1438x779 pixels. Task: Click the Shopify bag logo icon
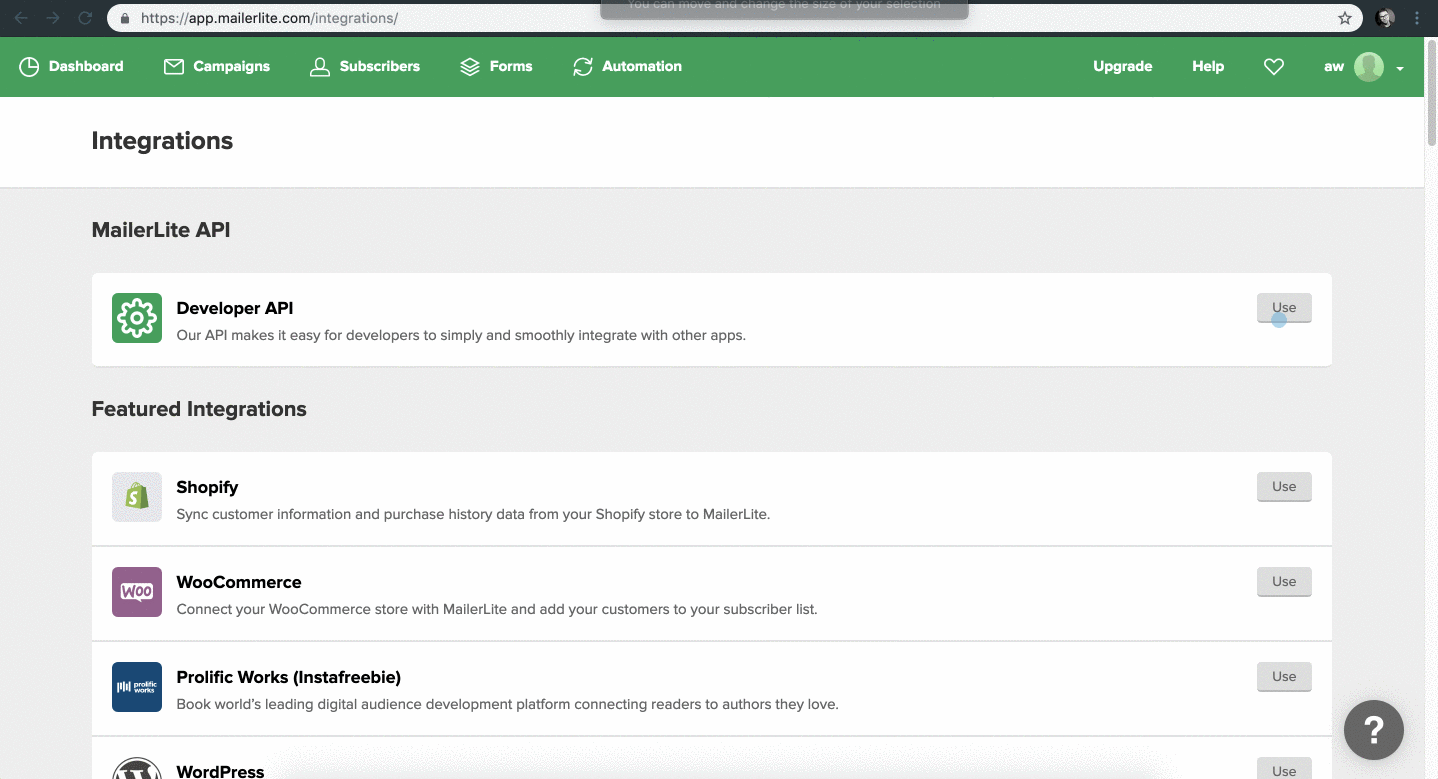click(x=137, y=497)
